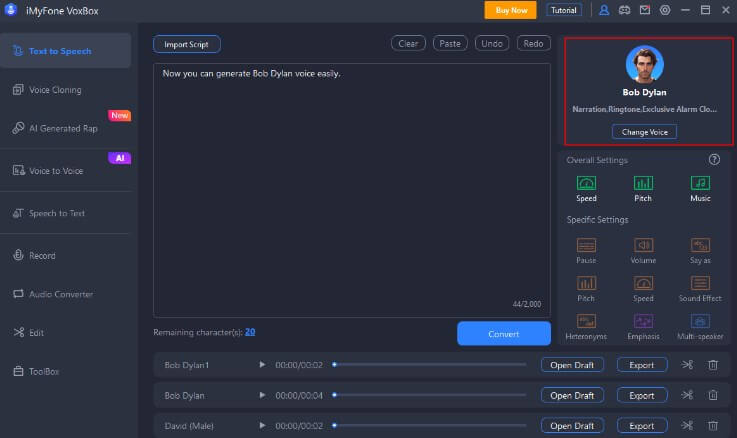Open the Discord community icon
Screen dimensions: 737x438
(624, 10)
